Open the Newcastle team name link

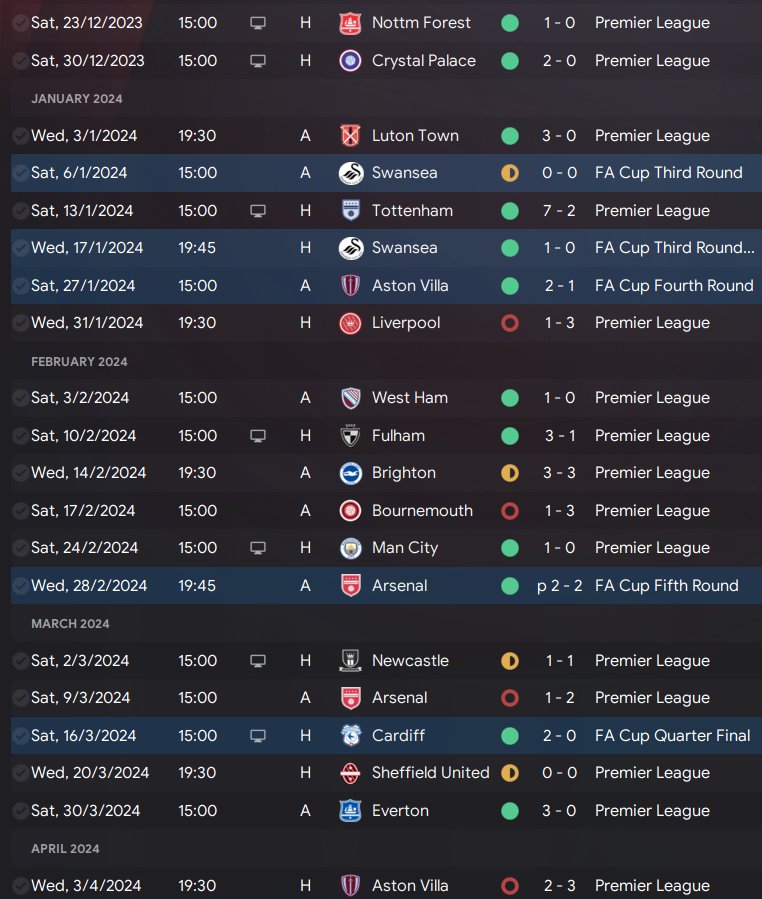coord(410,661)
